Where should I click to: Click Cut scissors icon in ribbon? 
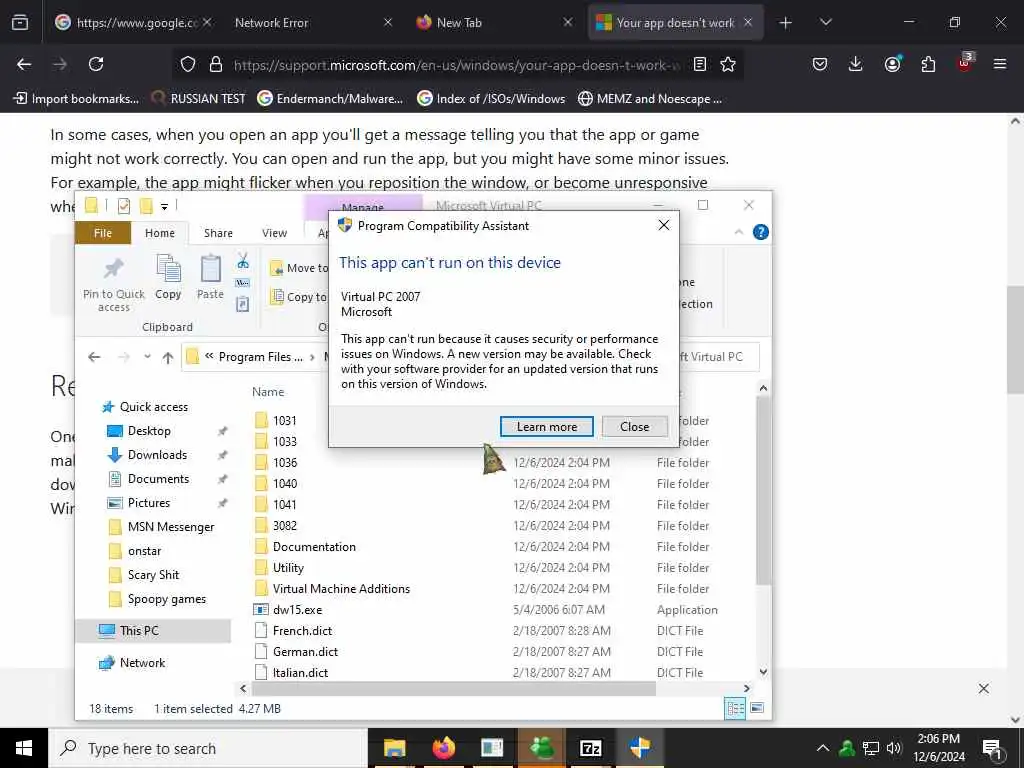(243, 261)
